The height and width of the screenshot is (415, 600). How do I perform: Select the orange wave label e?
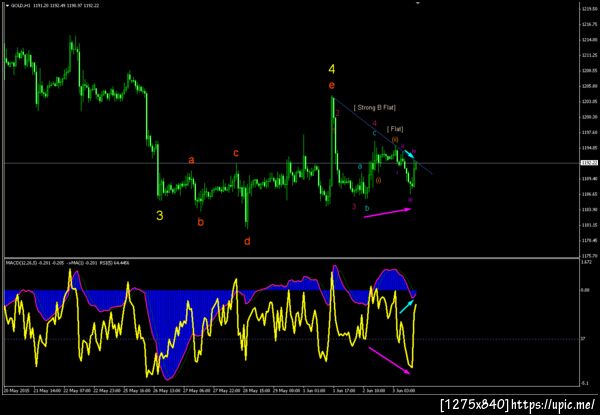pos(331,85)
